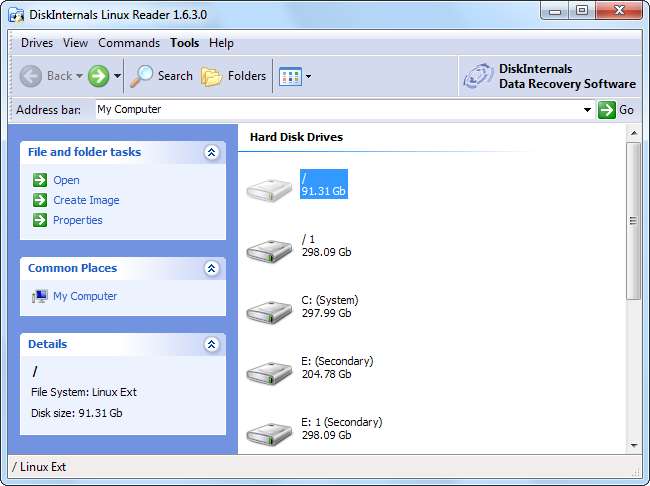Click the green Forward arrow button
The image size is (650, 486).
pos(98,76)
